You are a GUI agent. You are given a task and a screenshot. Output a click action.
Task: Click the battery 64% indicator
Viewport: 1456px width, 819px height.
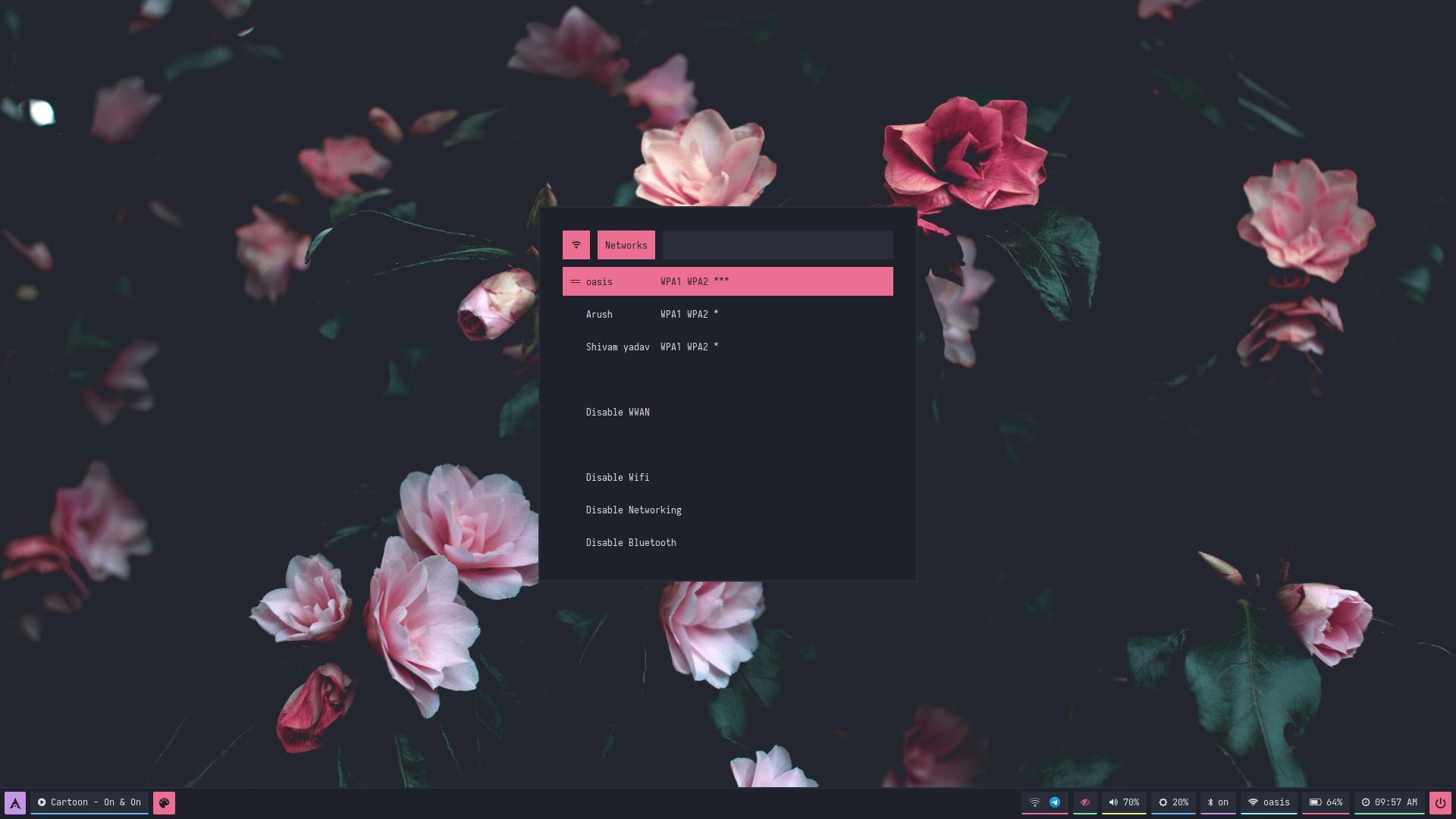[x=1326, y=802]
